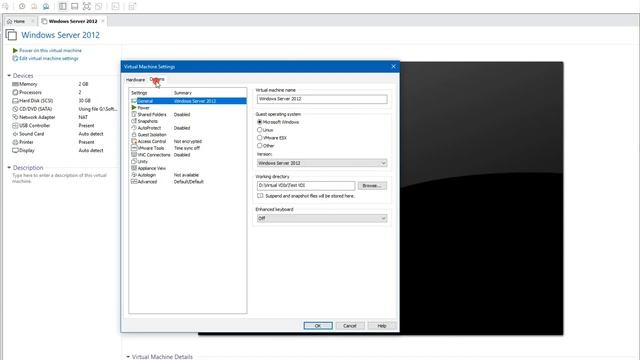
Task: Click Printer device entry
Action: point(26,142)
